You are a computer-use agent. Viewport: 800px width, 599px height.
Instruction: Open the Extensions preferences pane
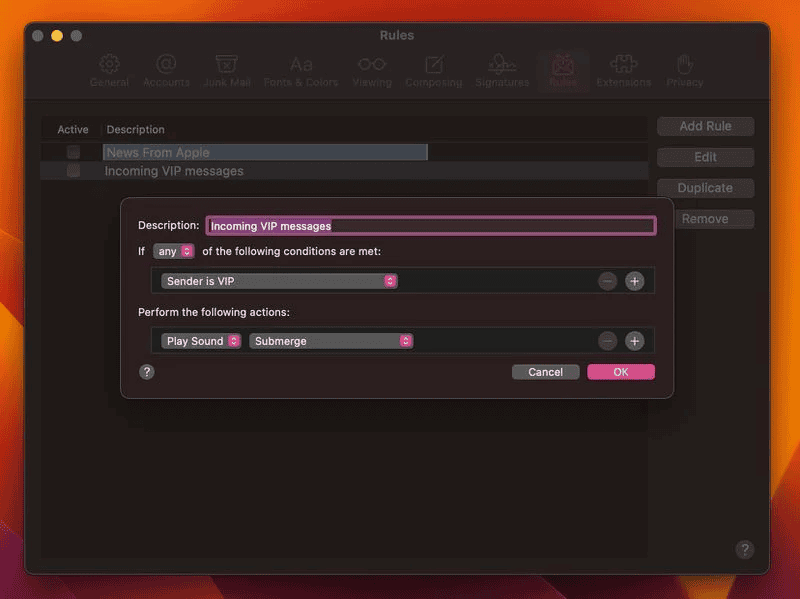(x=623, y=70)
